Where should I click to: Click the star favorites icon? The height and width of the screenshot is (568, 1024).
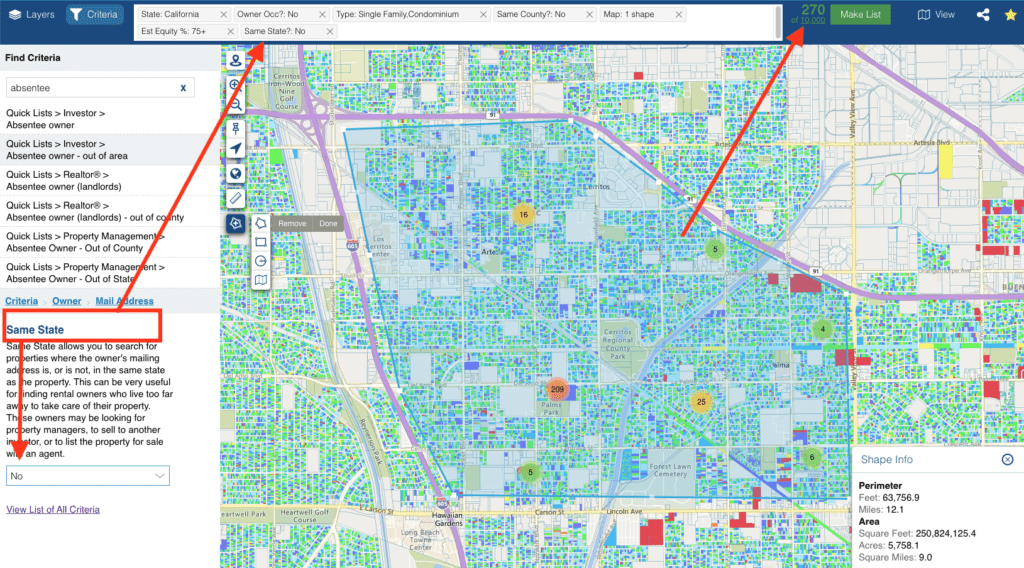point(1010,14)
